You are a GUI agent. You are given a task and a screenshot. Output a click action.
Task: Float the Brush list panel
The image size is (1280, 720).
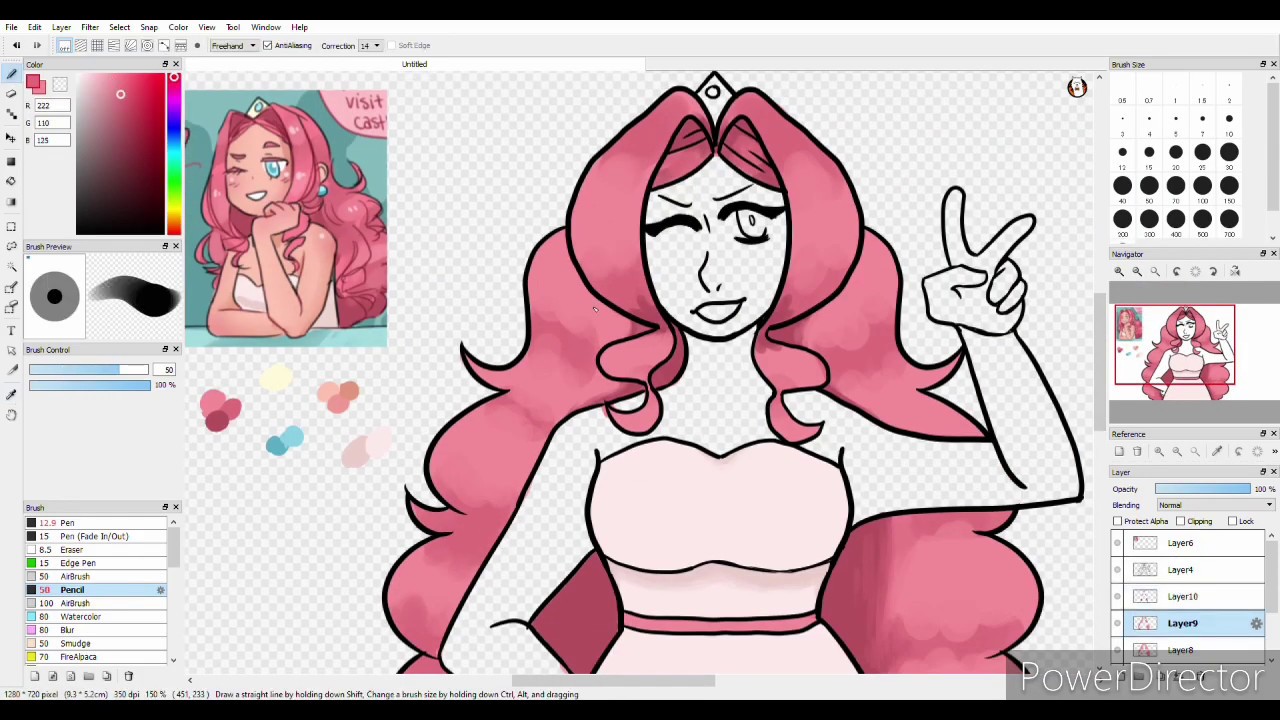pos(165,507)
